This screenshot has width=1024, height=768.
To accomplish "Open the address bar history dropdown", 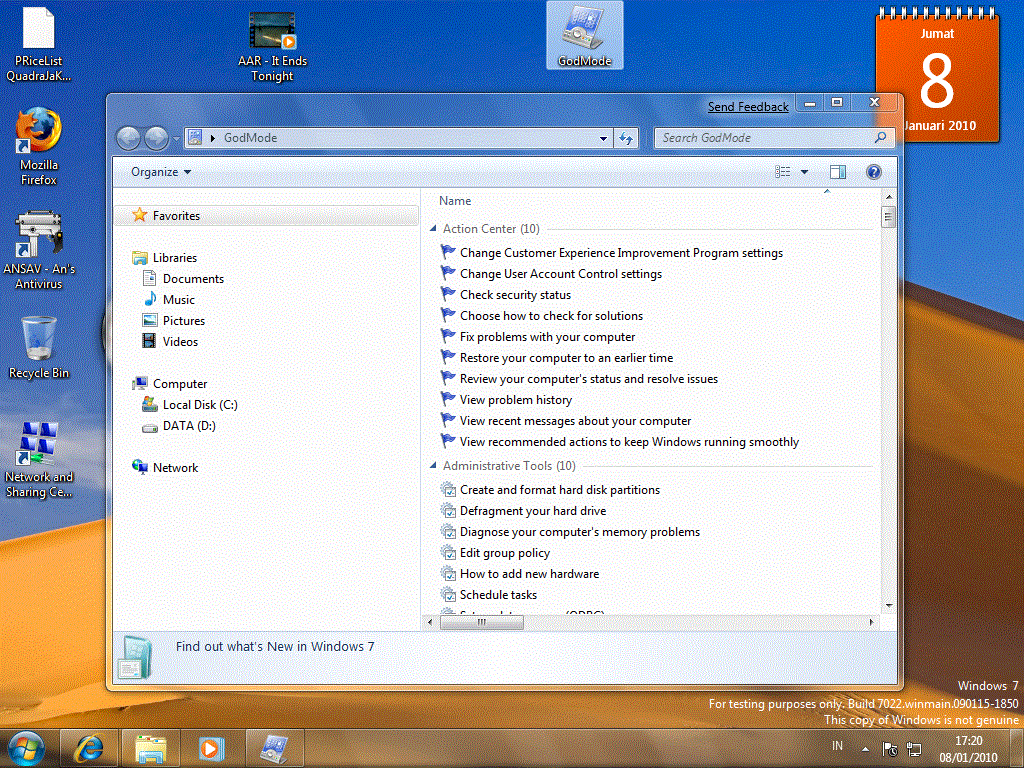I will click(x=603, y=138).
